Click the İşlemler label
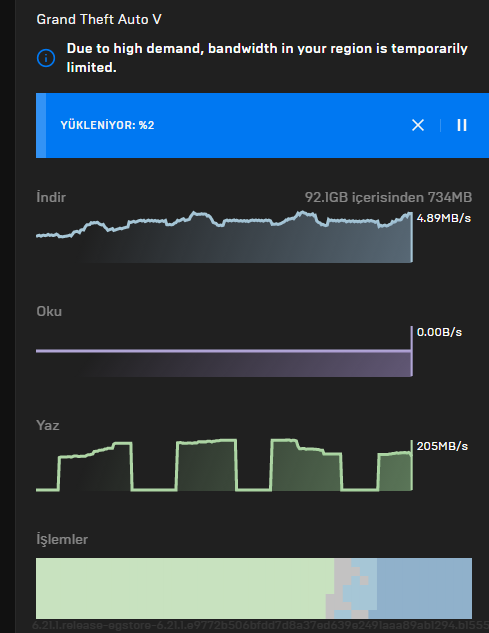 62,539
